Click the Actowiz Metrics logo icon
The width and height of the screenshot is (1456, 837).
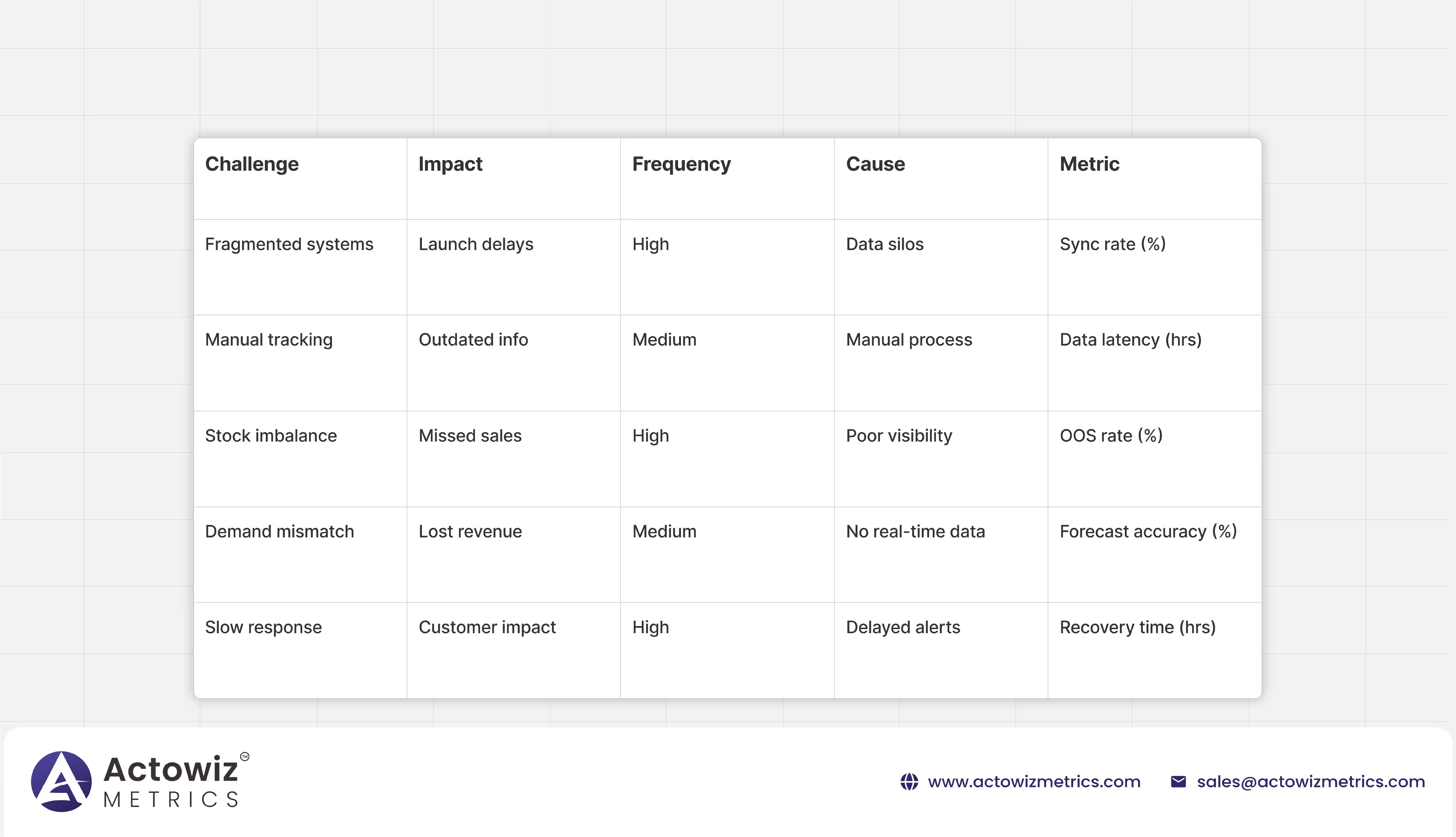click(61, 781)
